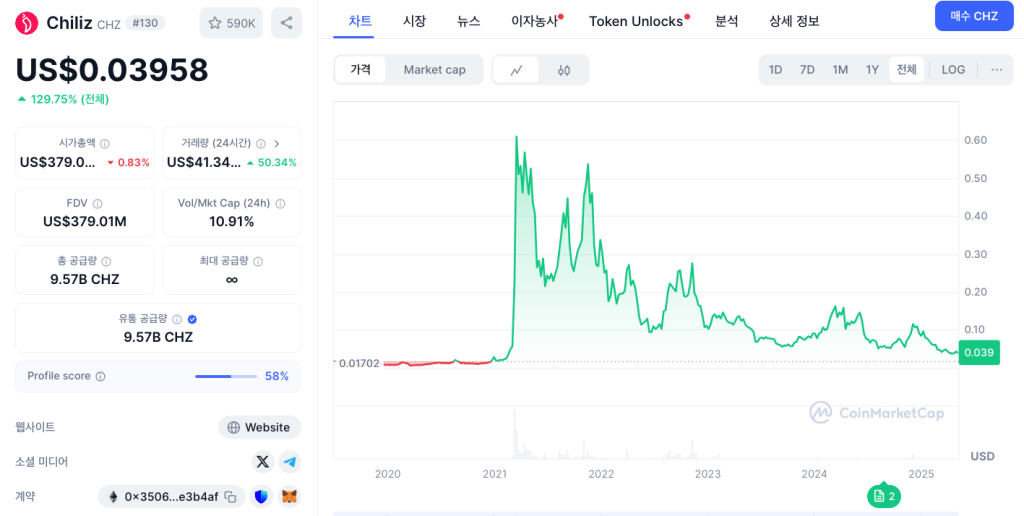Open the X (Twitter) social media icon
Screen dimensions: 1024x516
[262, 461]
